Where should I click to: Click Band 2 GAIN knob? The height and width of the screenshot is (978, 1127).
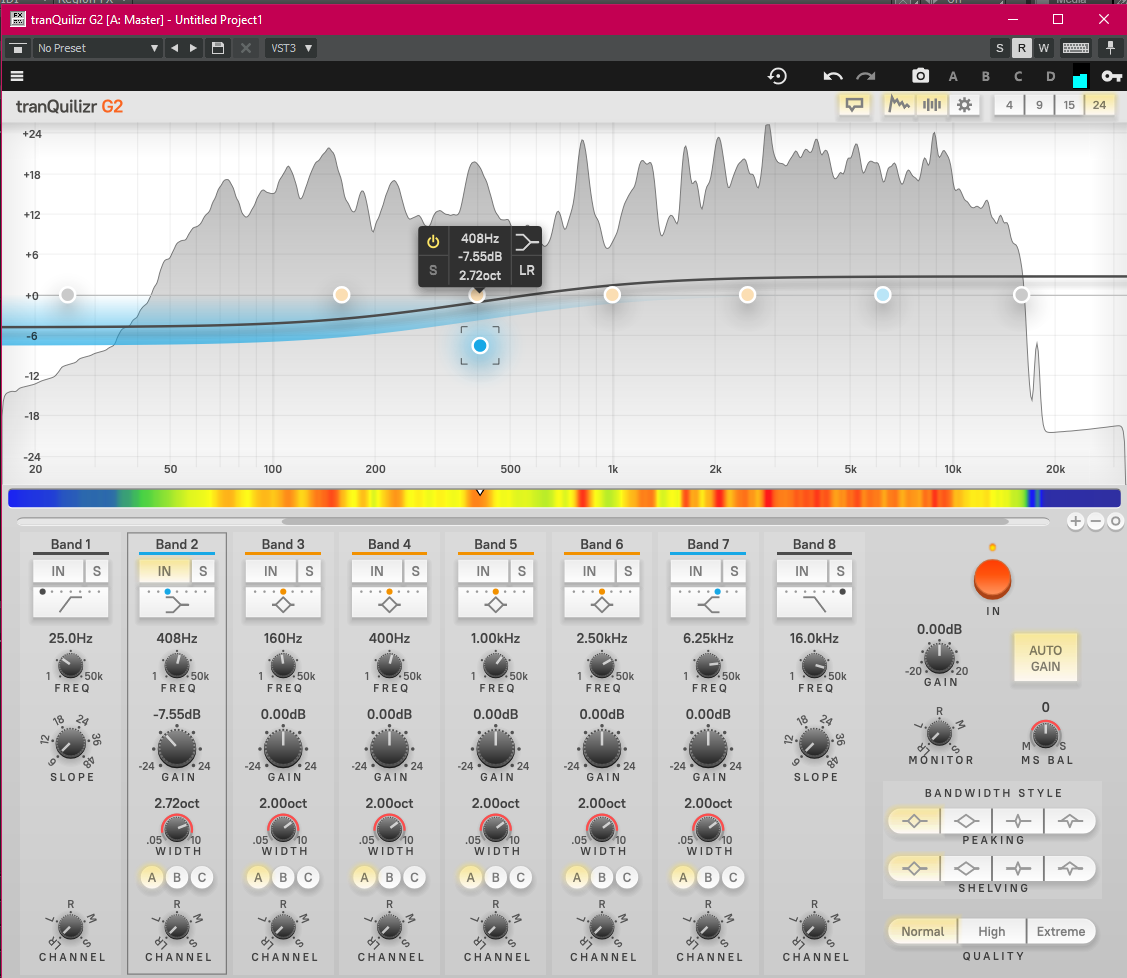pos(177,747)
